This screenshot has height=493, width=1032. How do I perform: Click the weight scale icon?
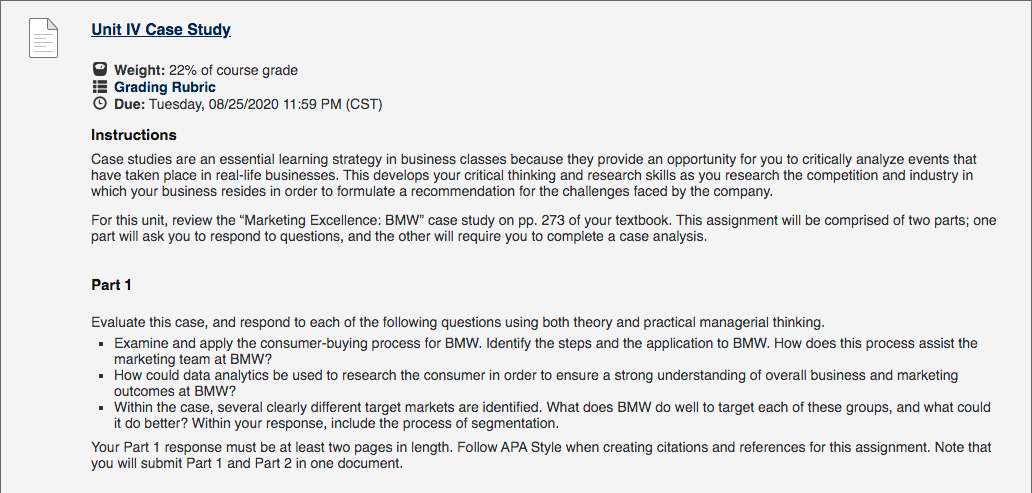click(99, 70)
